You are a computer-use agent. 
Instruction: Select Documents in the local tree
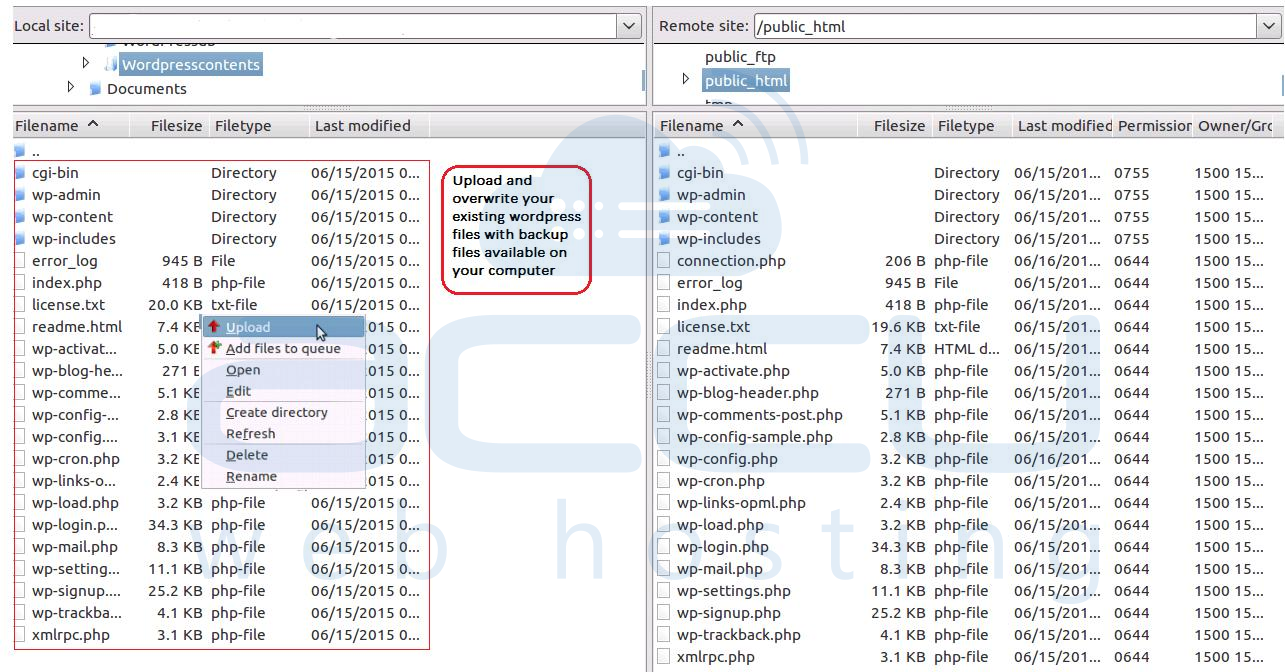(x=147, y=89)
